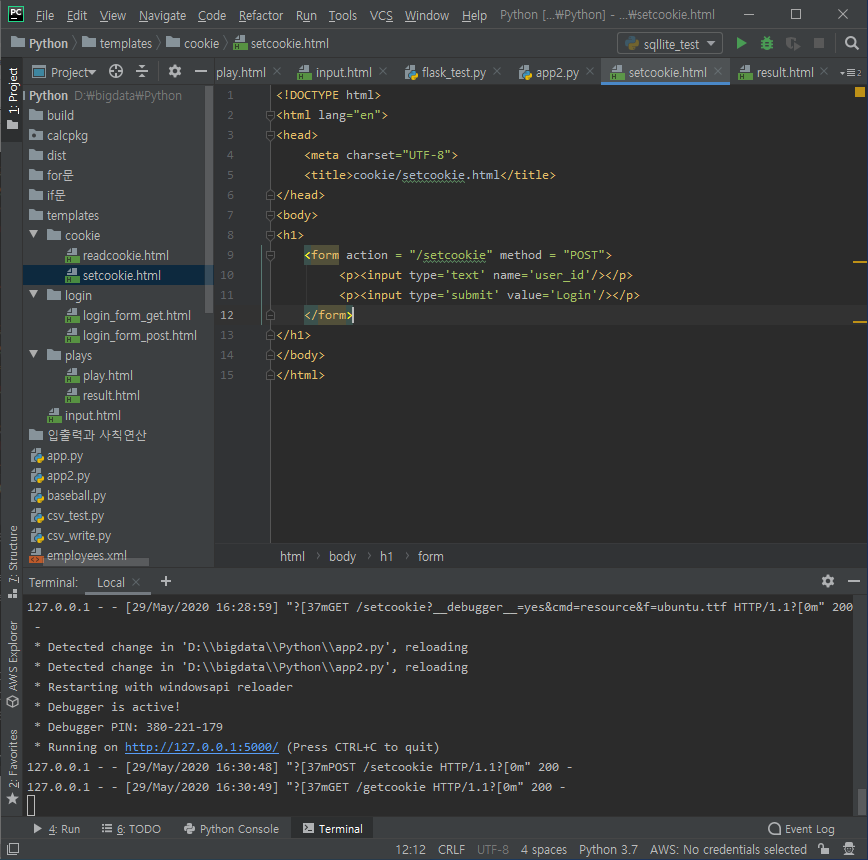
Task: Collapse all icon in Project panel
Action: pos(142,71)
